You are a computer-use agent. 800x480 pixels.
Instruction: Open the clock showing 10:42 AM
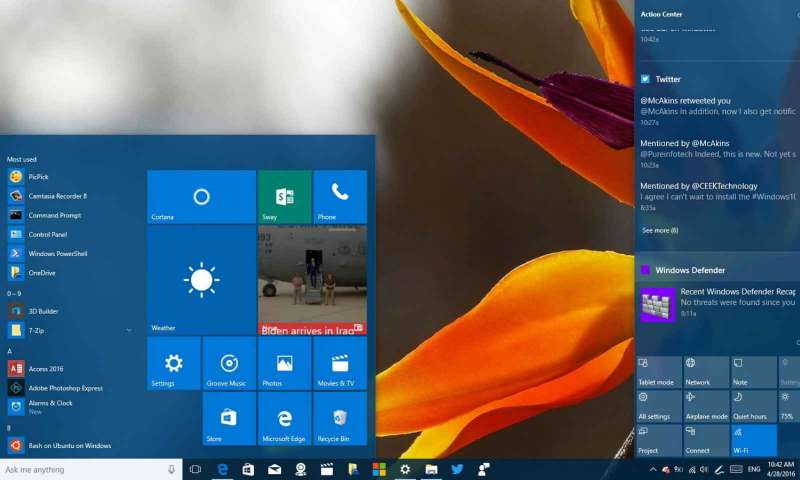tap(781, 469)
